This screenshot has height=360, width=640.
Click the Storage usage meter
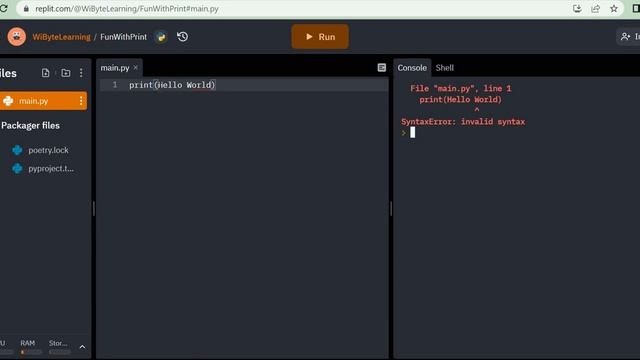pos(59,347)
